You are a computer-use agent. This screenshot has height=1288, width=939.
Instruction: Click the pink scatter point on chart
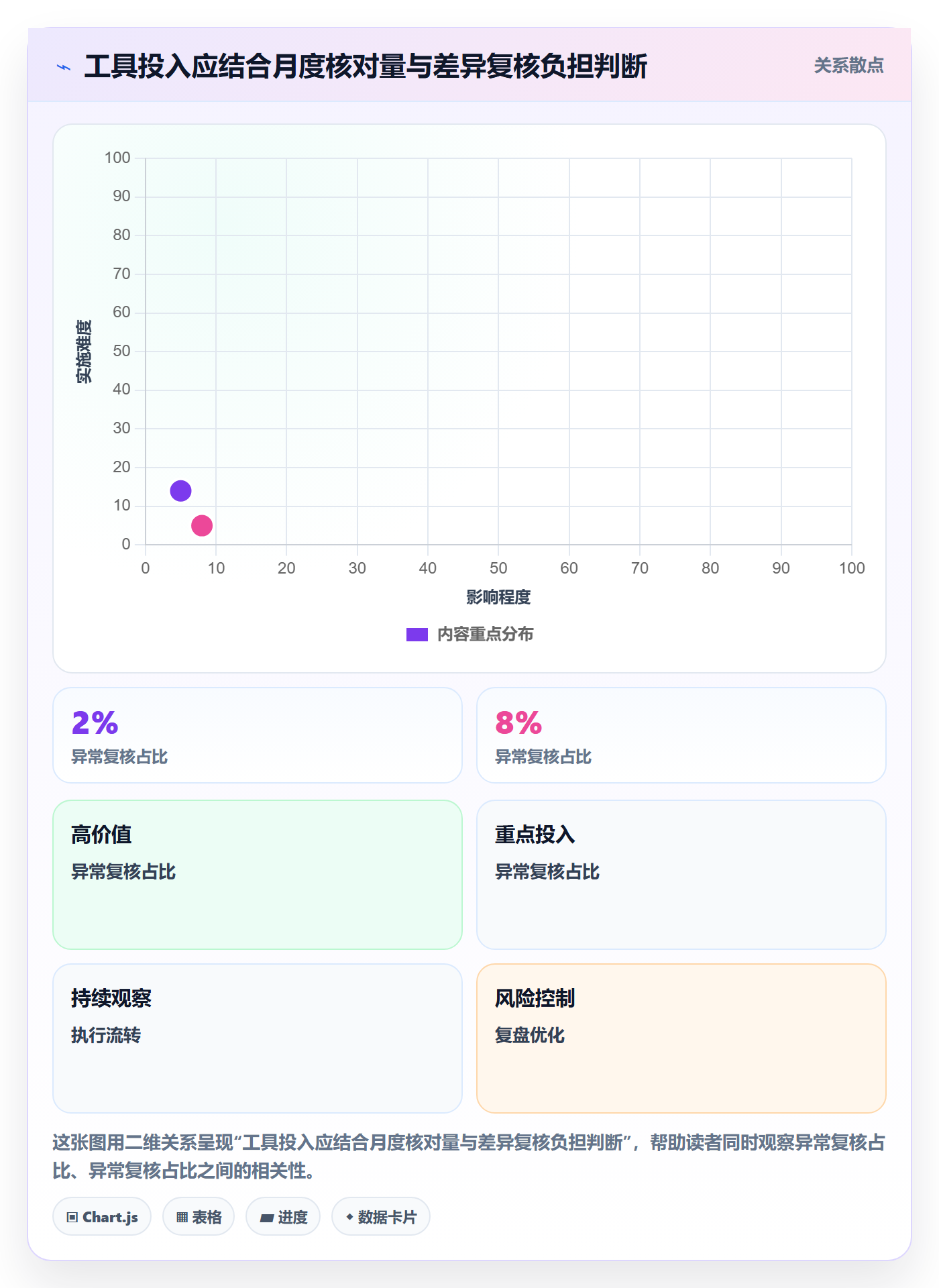coord(202,526)
